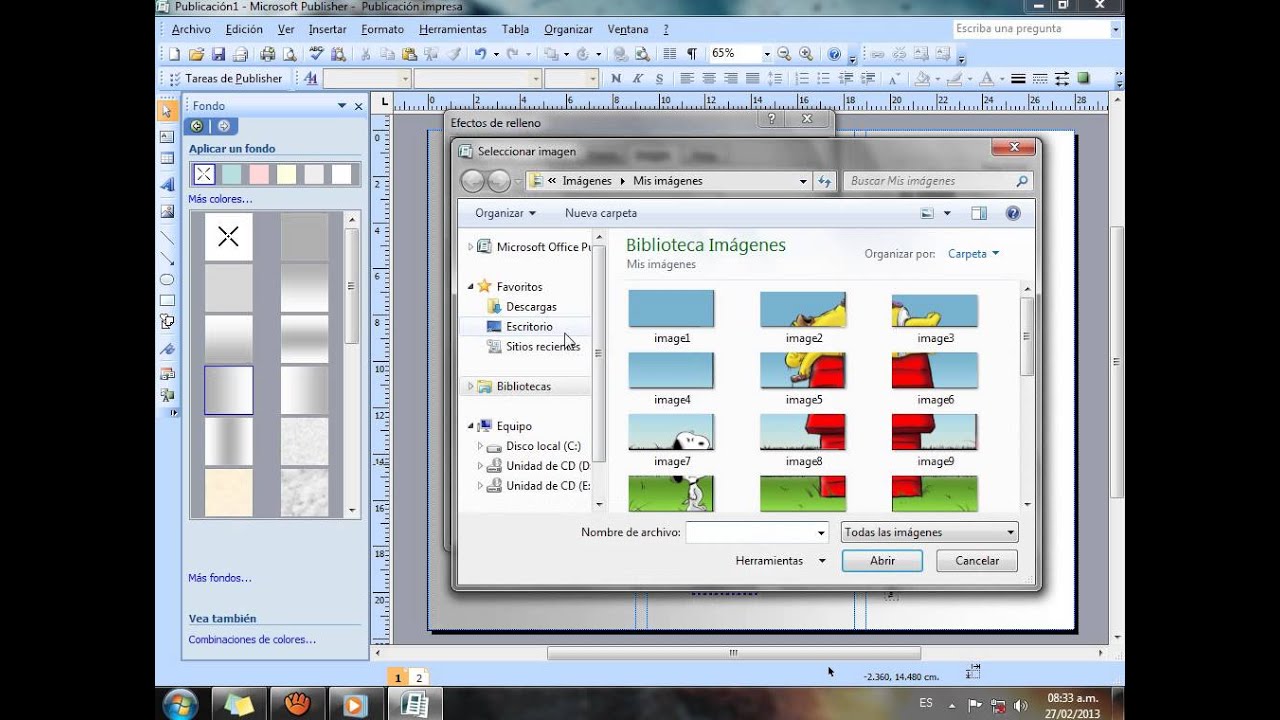Go back in Fondo task pane
1280x720 pixels.
click(197, 126)
